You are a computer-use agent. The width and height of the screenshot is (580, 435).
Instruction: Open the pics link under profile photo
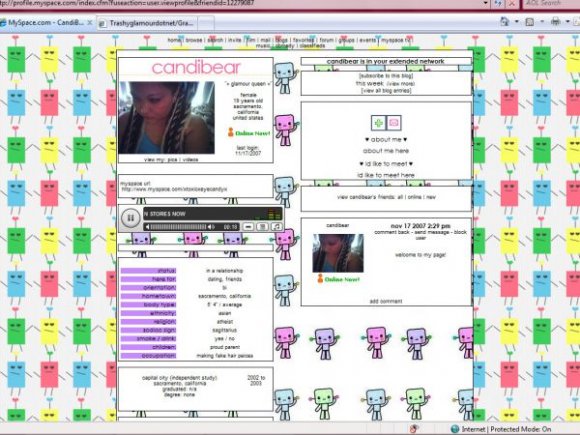(172, 160)
